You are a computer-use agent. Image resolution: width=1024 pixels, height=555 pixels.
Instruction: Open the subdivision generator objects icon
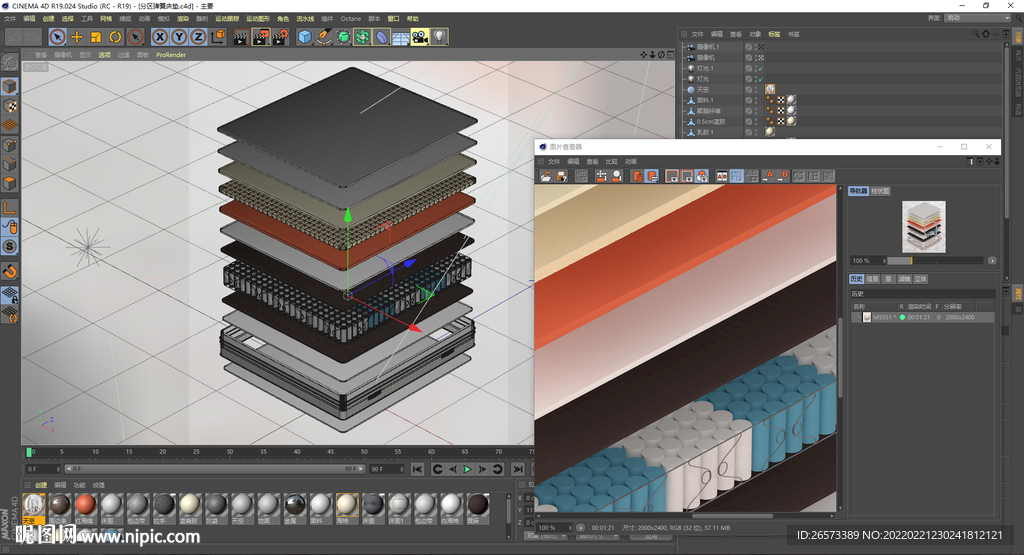pos(344,37)
